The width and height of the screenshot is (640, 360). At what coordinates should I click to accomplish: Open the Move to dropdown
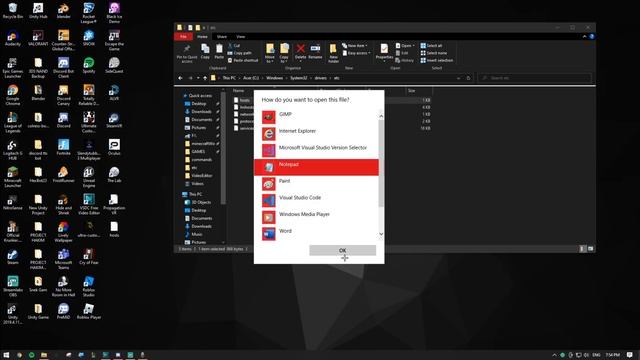(x=270, y=53)
